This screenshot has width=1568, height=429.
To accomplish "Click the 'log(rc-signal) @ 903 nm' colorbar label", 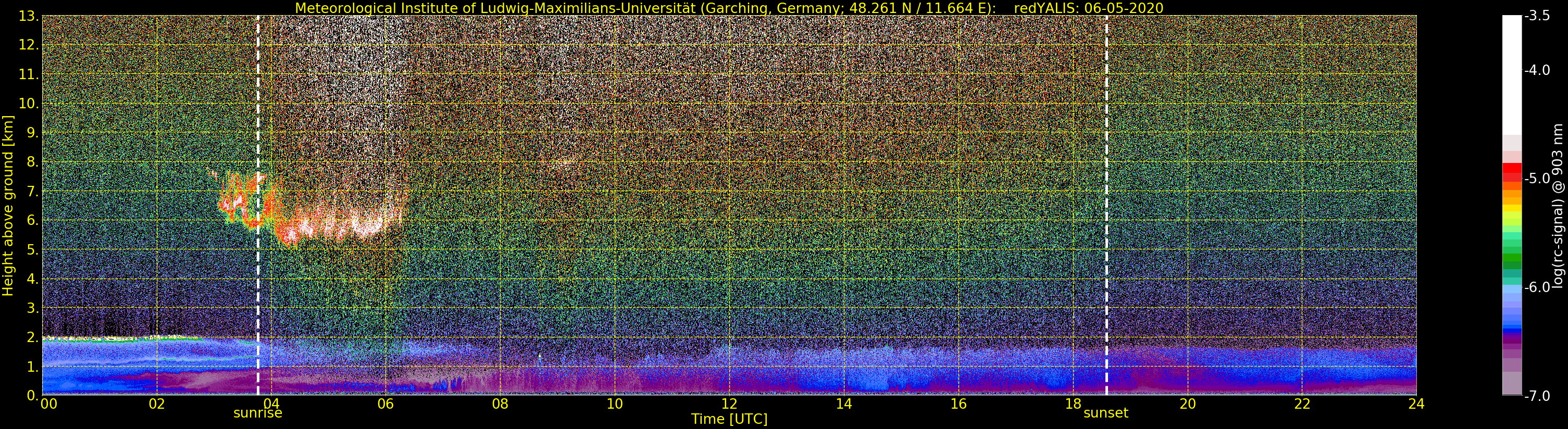I will pyautogui.click(x=1558, y=206).
